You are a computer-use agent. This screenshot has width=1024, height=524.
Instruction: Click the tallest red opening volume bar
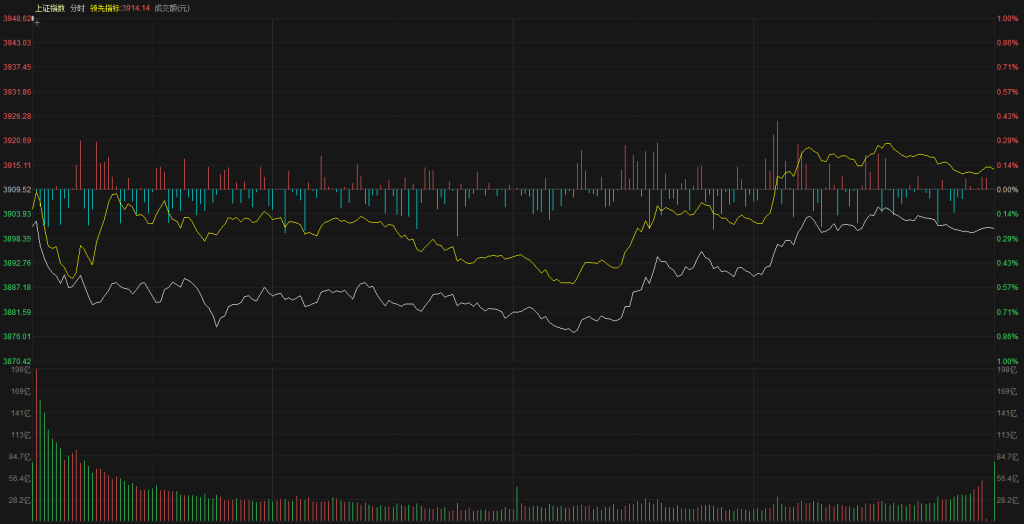35,445
